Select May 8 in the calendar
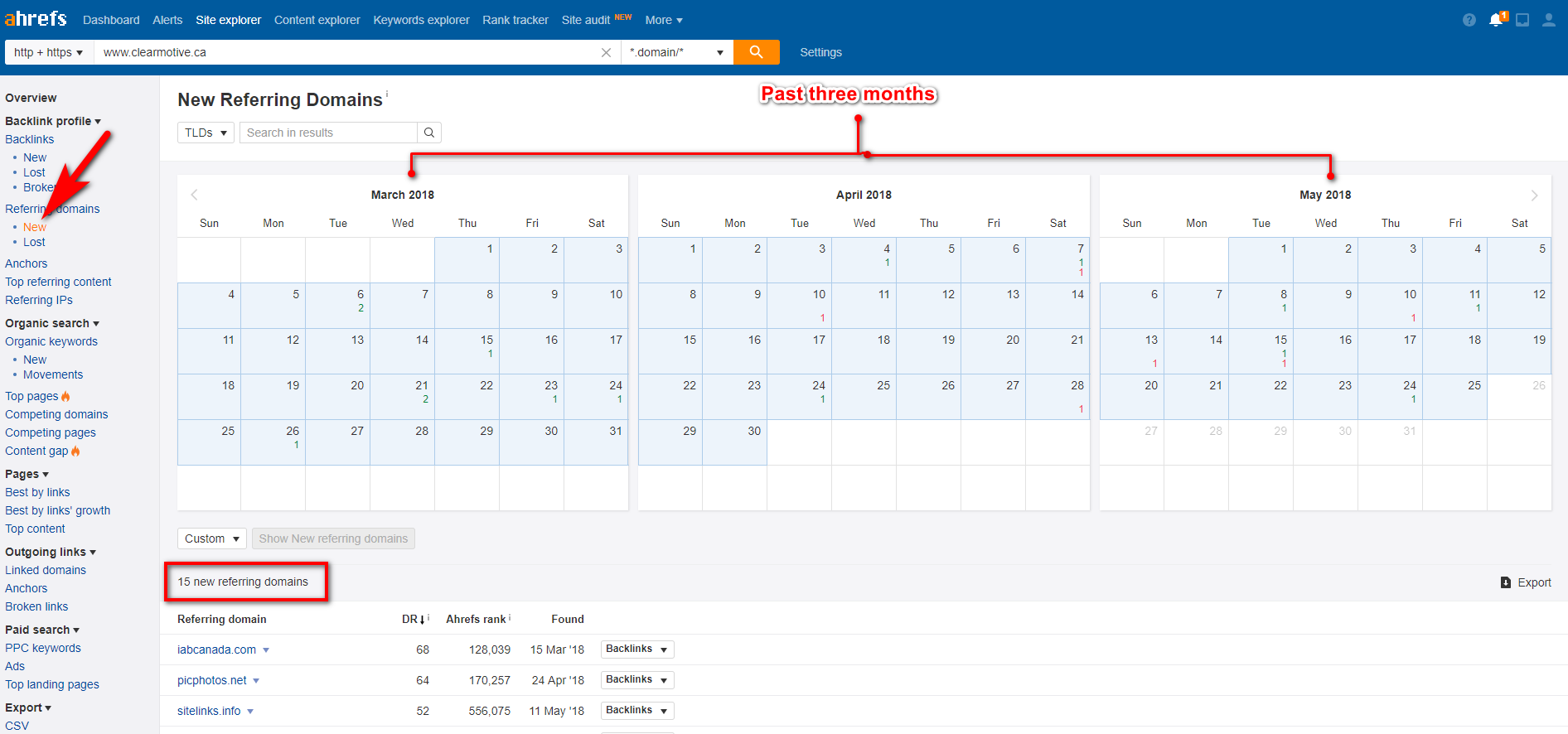1568x734 pixels. pos(1261,306)
